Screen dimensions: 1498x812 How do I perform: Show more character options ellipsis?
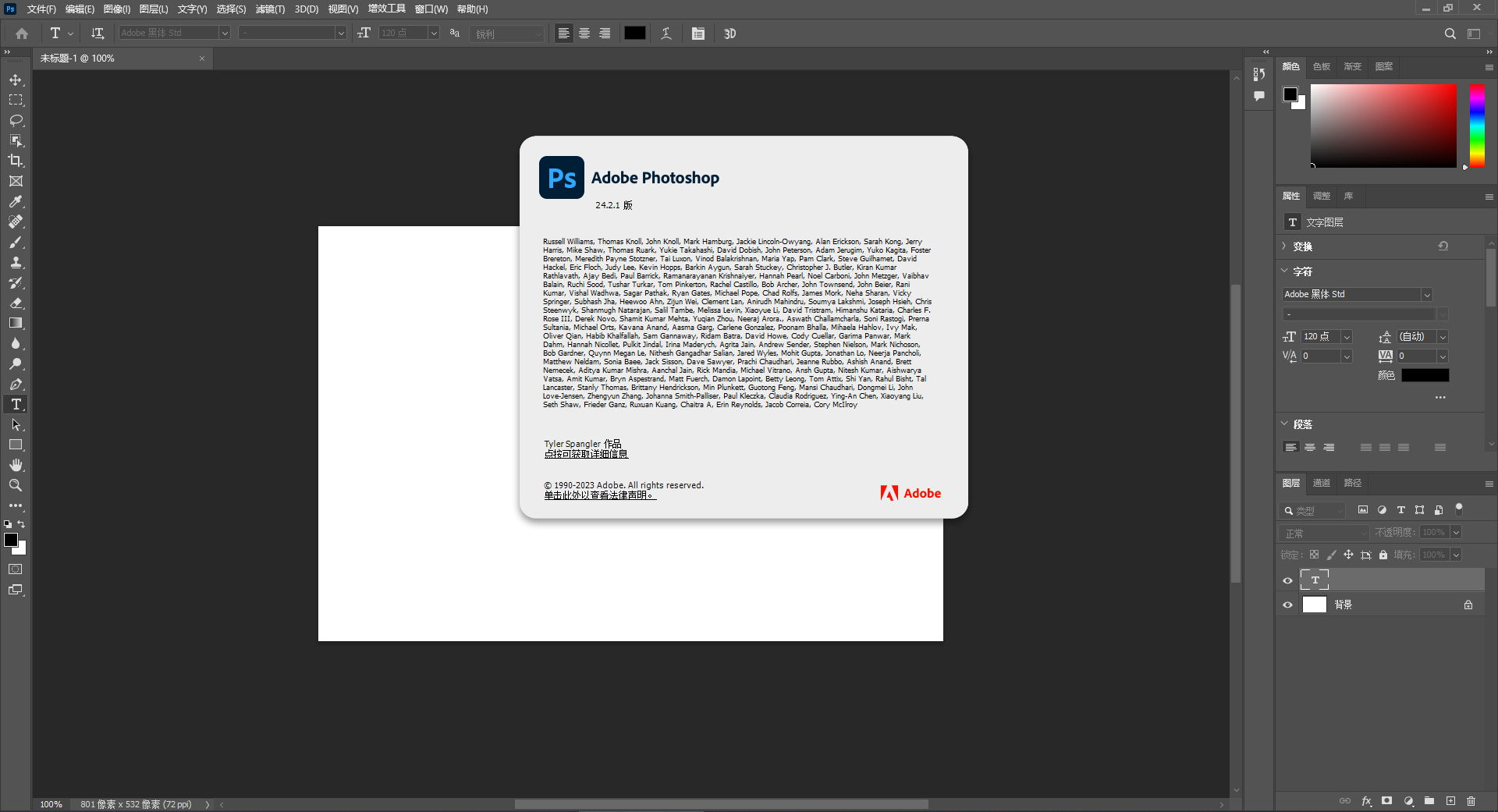(1440, 397)
